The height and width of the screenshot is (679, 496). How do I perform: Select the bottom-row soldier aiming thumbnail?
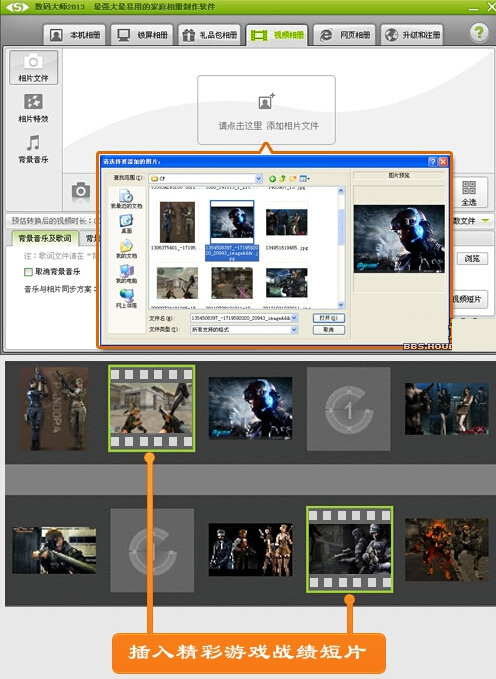286,283
